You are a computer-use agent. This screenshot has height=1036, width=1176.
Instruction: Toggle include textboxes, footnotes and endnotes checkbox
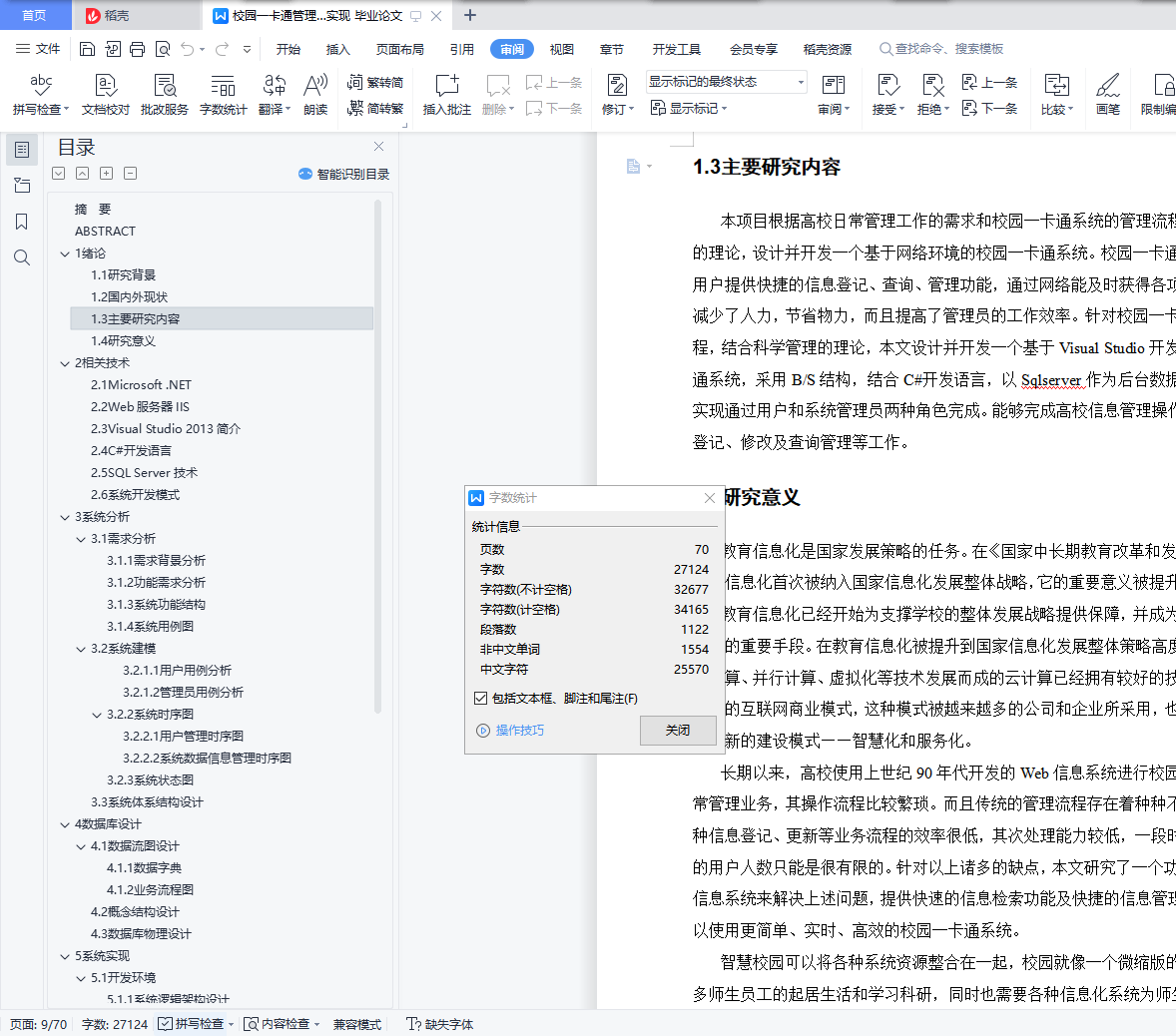coord(481,698)
